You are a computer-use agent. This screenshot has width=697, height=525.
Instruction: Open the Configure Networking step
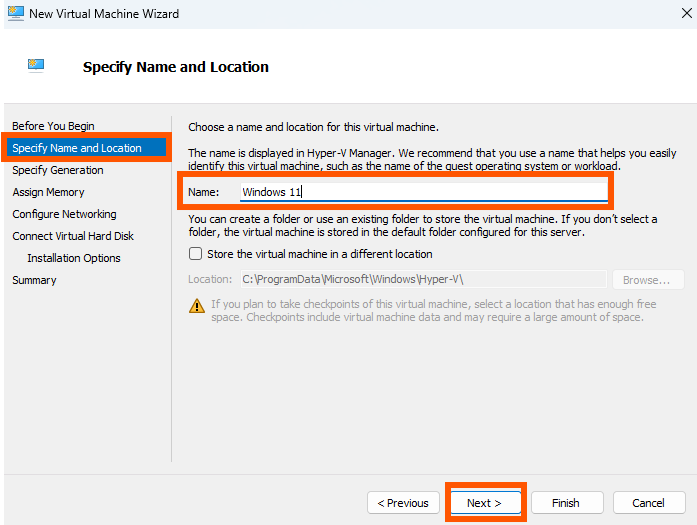pos(64,214)
